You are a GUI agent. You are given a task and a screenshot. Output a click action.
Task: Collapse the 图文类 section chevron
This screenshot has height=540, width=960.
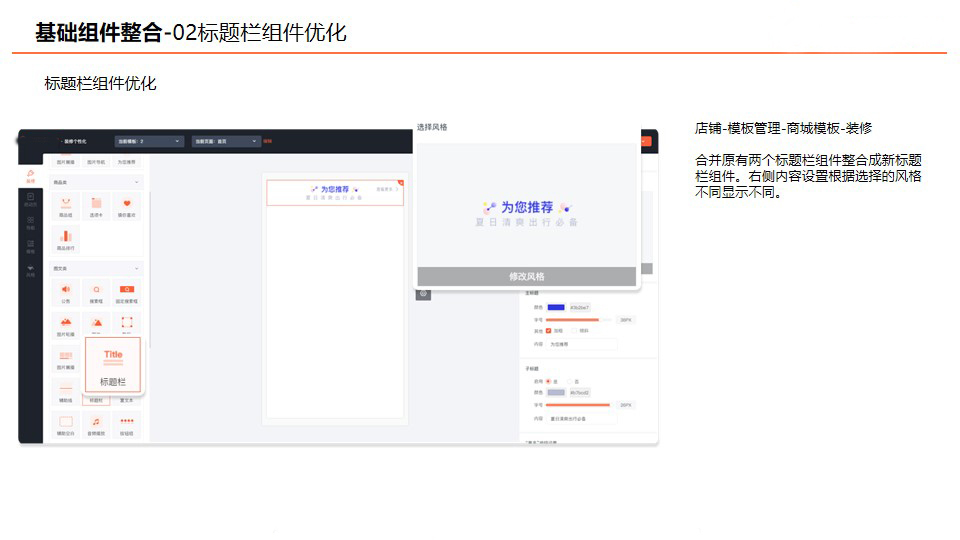coord(137,268)
